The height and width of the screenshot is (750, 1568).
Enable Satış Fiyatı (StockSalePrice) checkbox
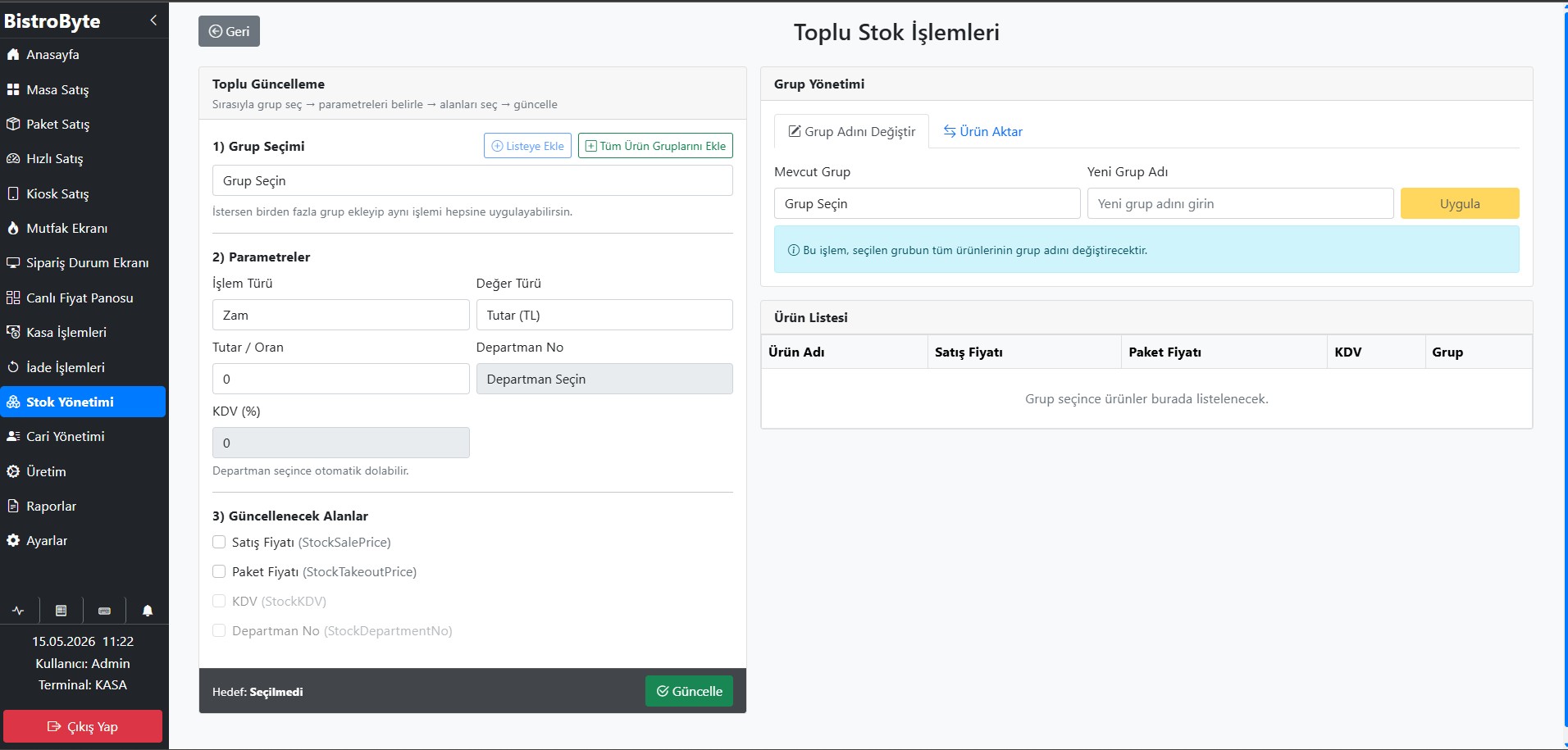(x=219, y=542)
